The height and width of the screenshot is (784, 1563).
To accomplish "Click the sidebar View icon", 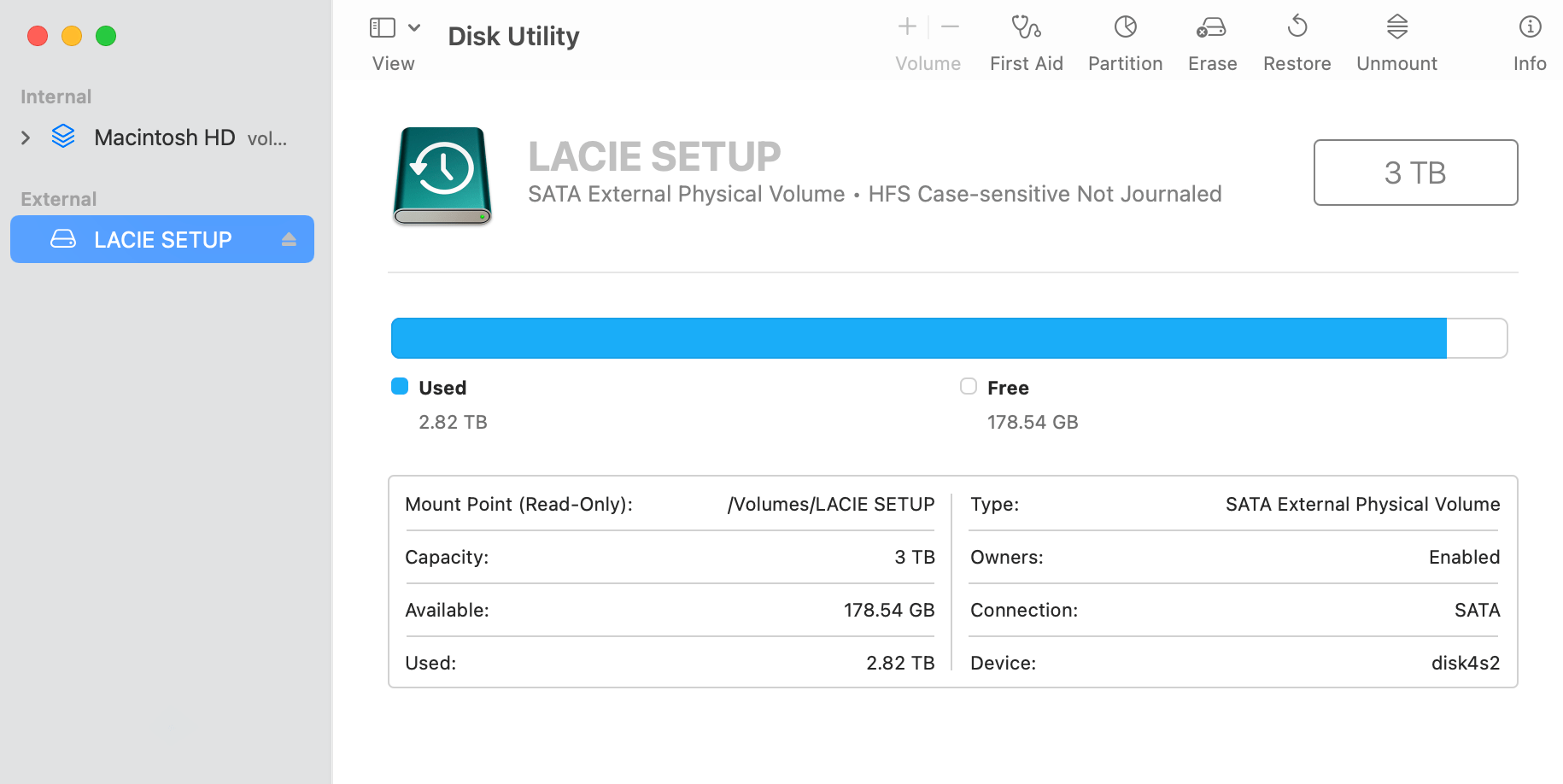I will [381, 26].
